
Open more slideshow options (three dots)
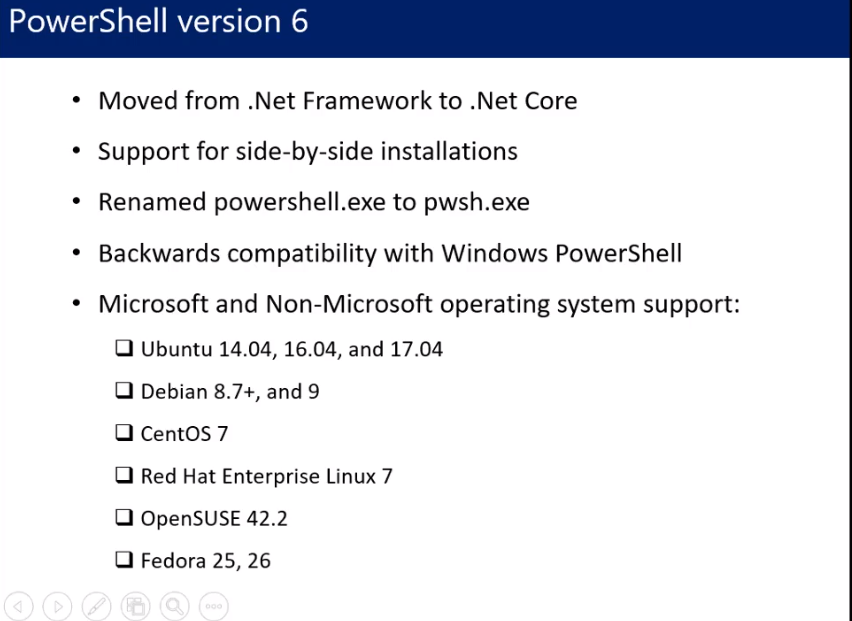coord(214,606)
